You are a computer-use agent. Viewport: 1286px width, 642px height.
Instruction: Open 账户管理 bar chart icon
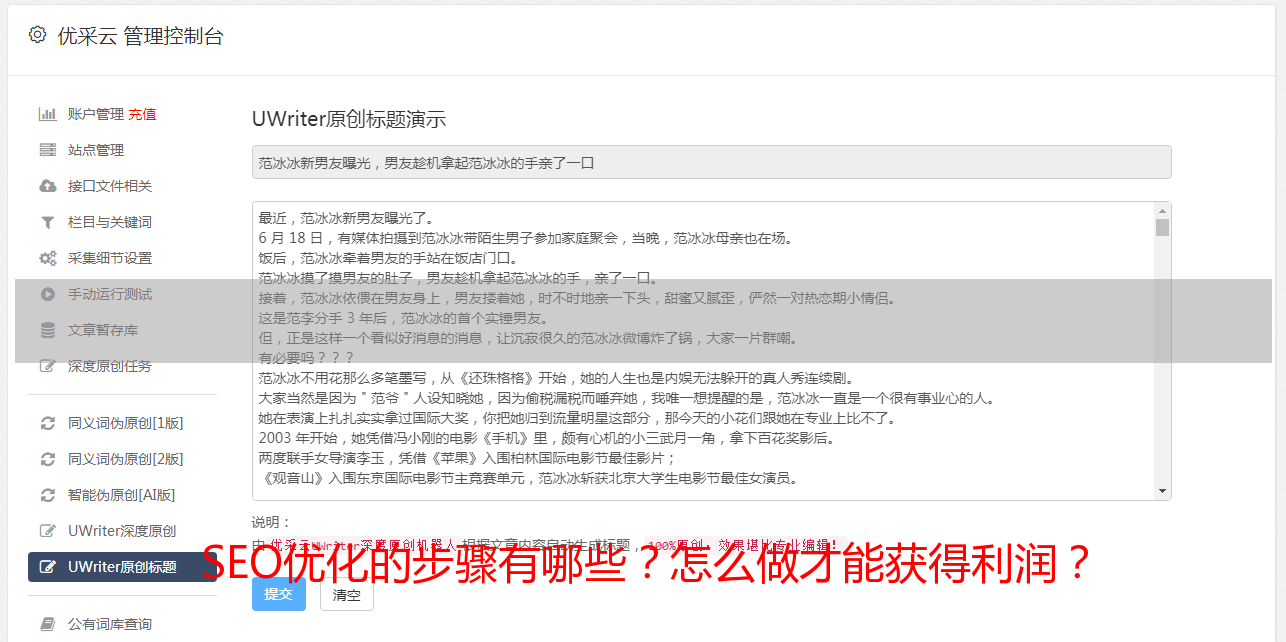tap(47, 114)
